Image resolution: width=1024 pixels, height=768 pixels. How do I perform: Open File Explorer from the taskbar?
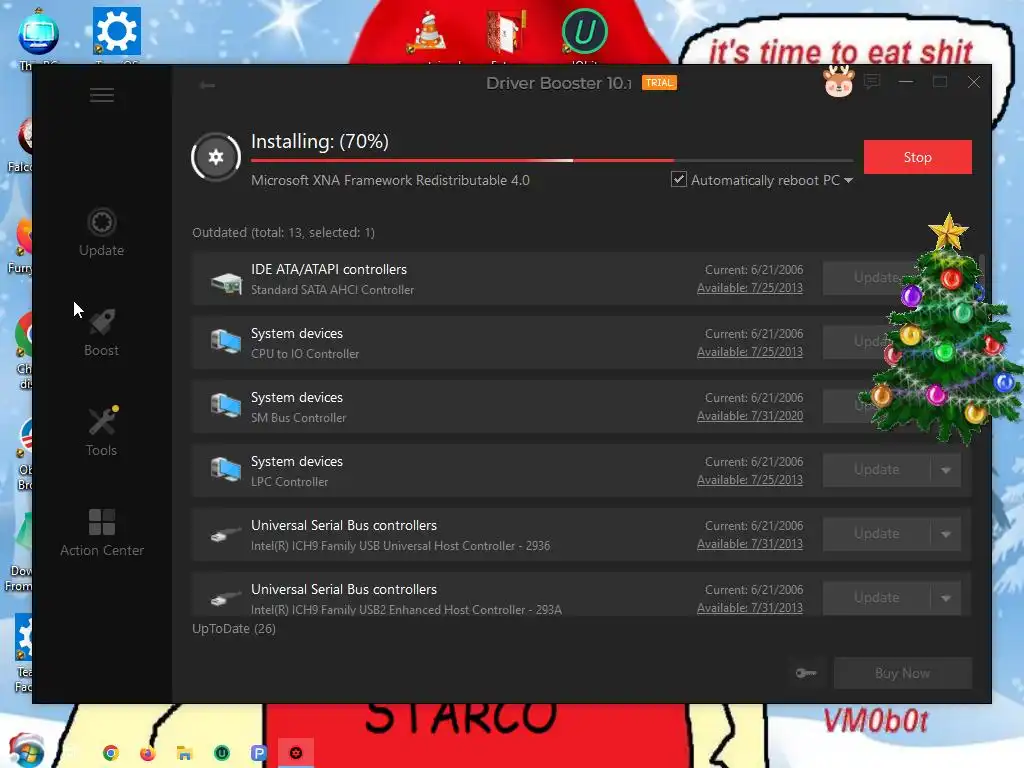tap(185, 753)
